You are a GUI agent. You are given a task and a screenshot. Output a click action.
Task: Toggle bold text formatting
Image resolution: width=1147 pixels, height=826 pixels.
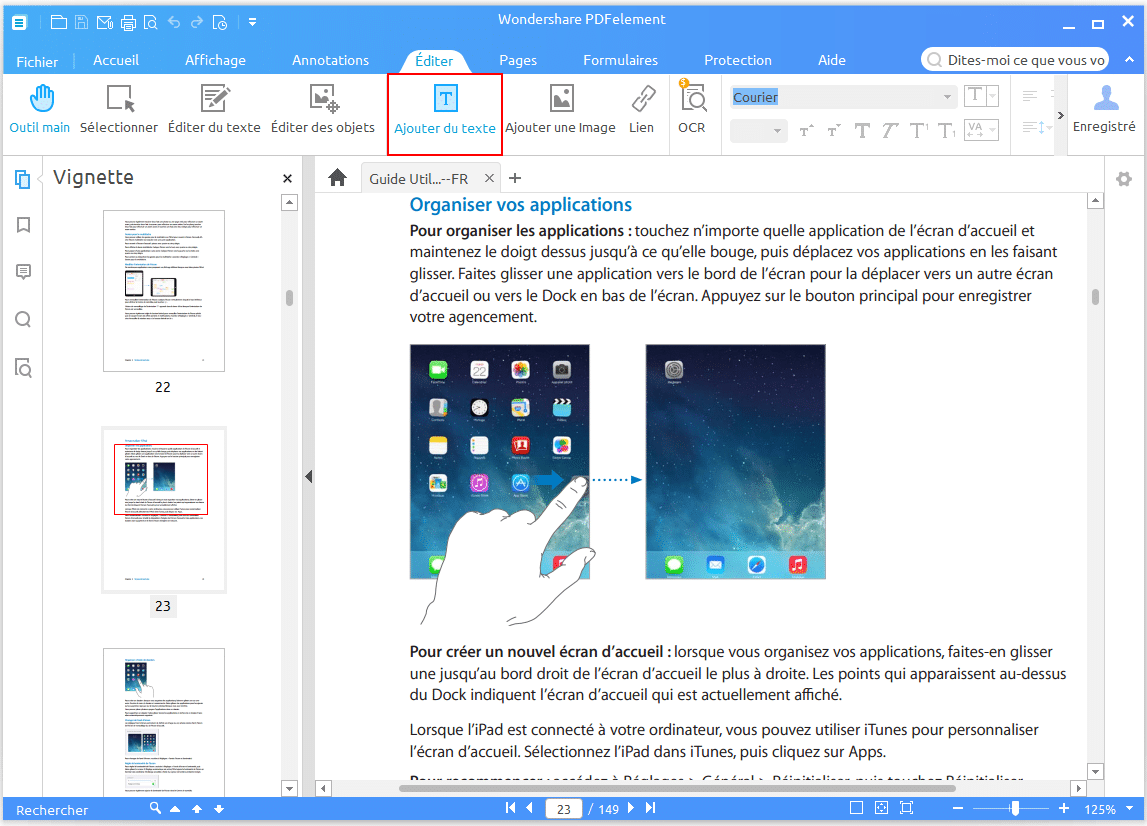click(x=862, y=131)
